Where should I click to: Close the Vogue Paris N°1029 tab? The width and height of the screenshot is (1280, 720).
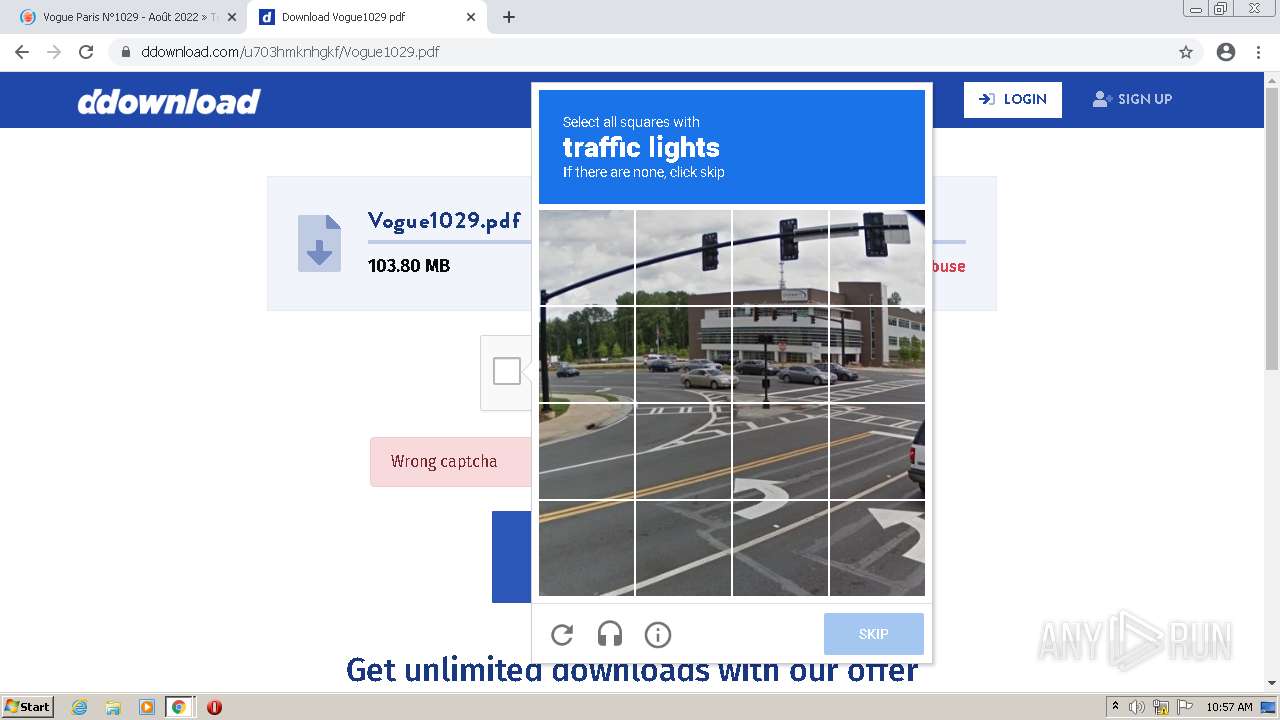tap(232, 17)
